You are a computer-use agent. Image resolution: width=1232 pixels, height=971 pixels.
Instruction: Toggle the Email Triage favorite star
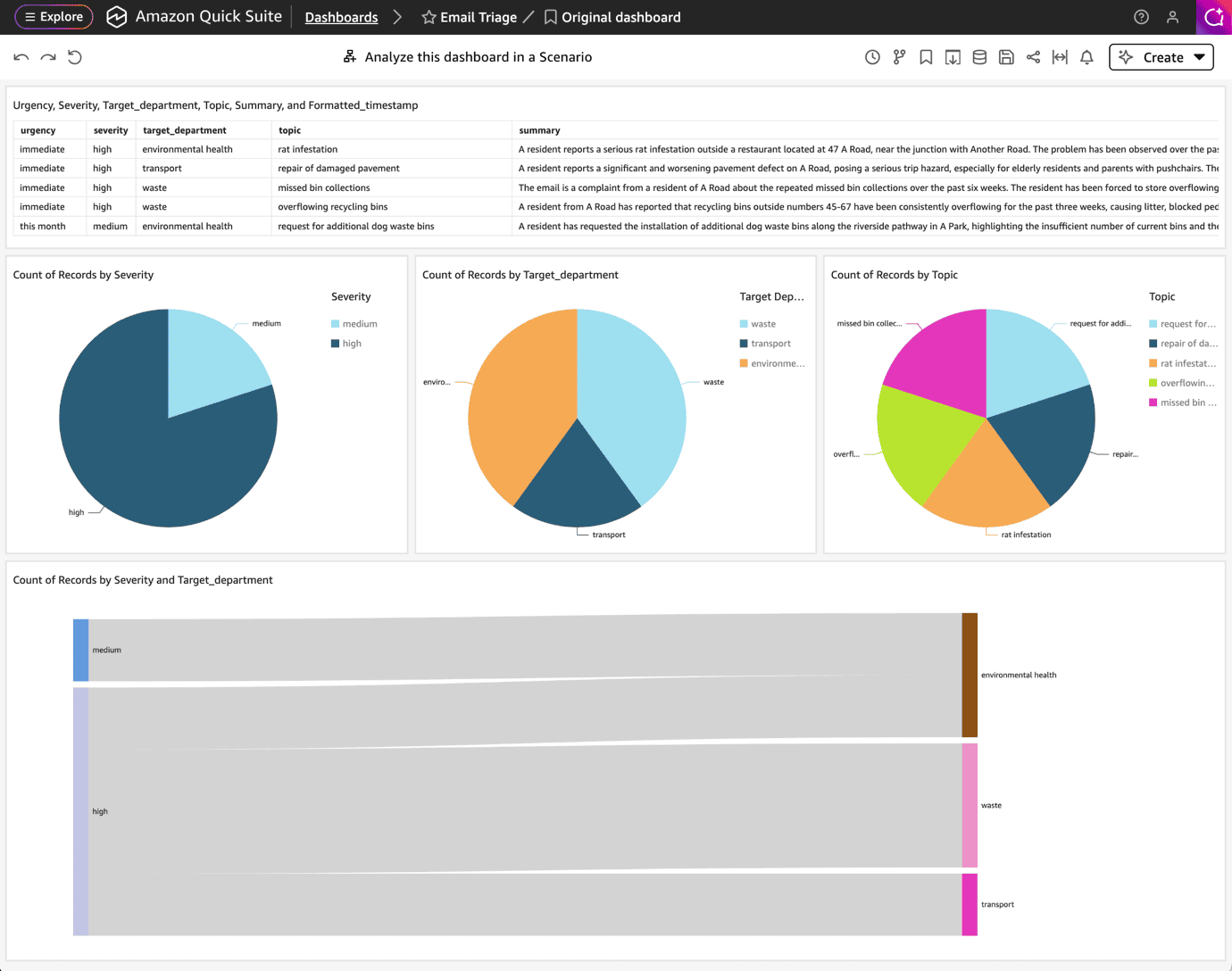coord(429,17)
